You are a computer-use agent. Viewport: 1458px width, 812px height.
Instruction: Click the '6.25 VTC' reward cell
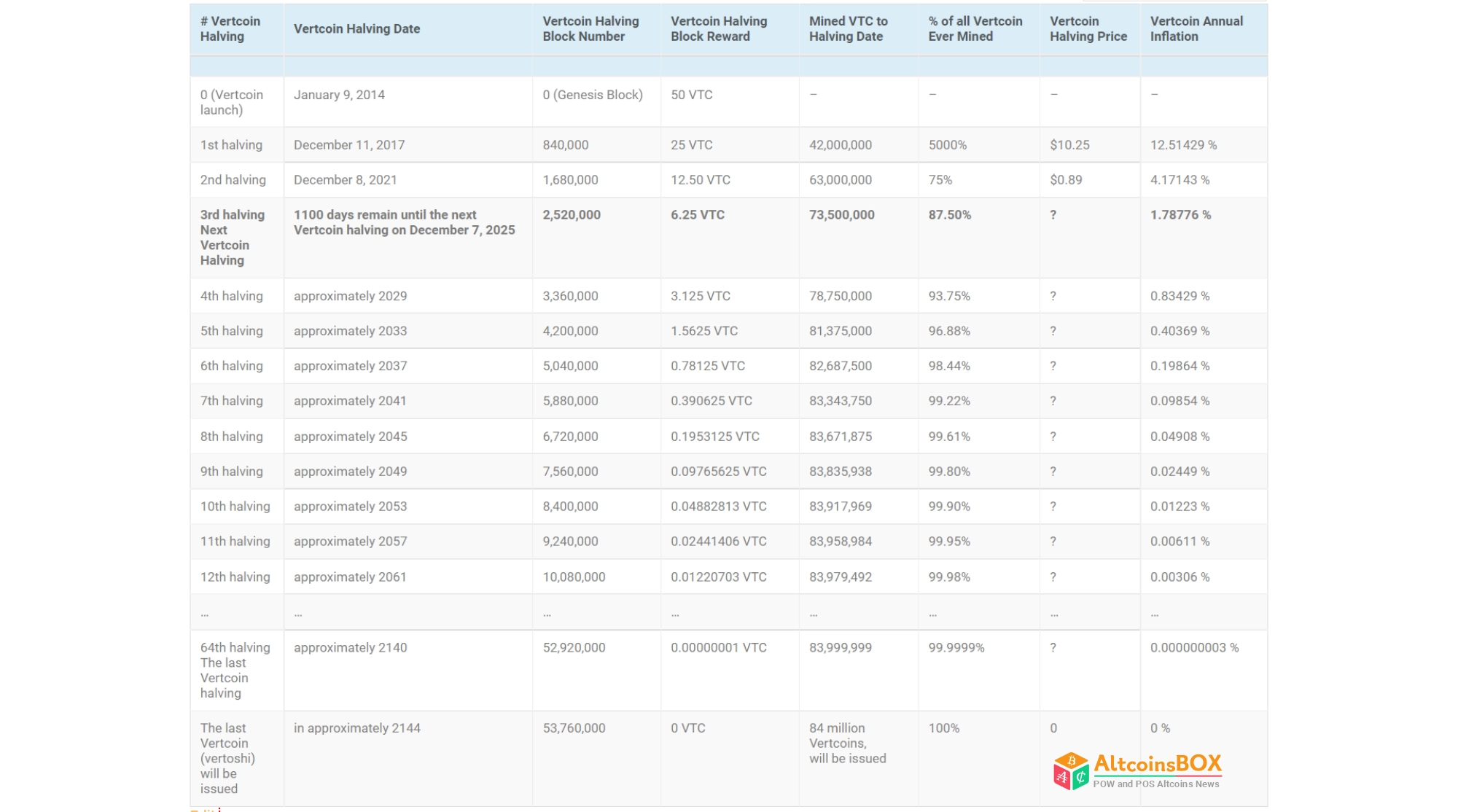coord(698,215)
